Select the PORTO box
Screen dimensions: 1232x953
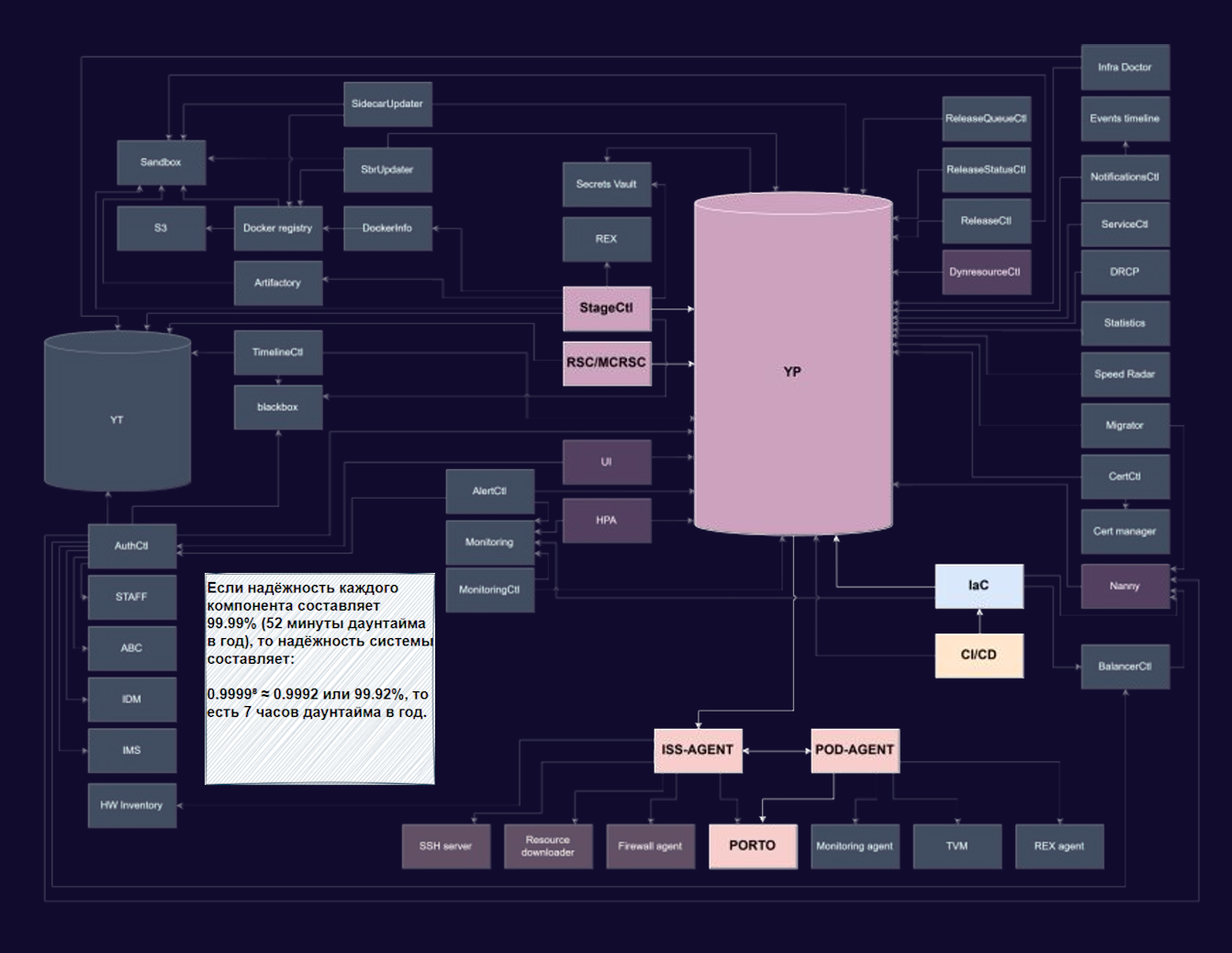pos(753,846)
